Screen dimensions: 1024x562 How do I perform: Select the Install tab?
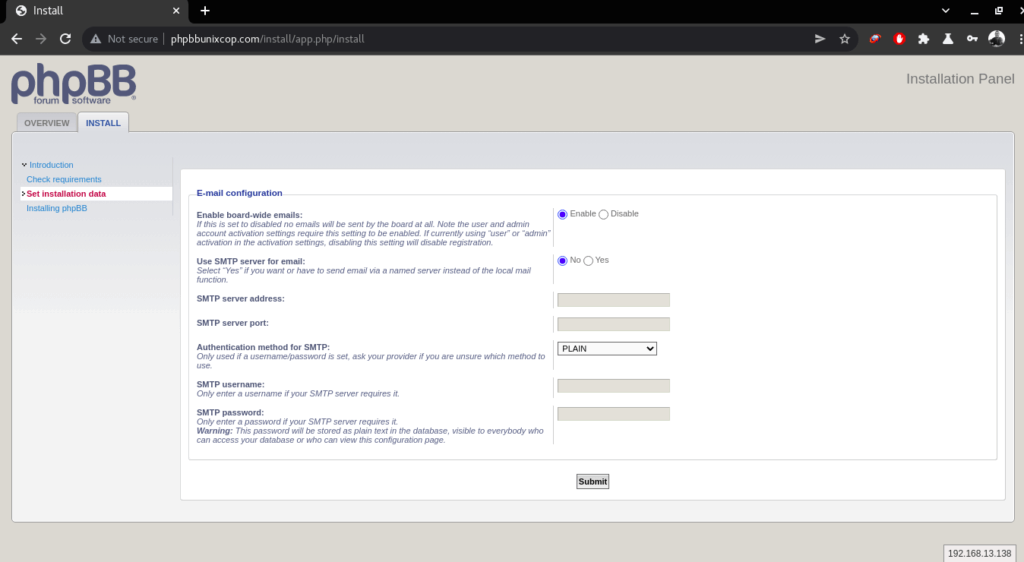[x=103, y=123]
